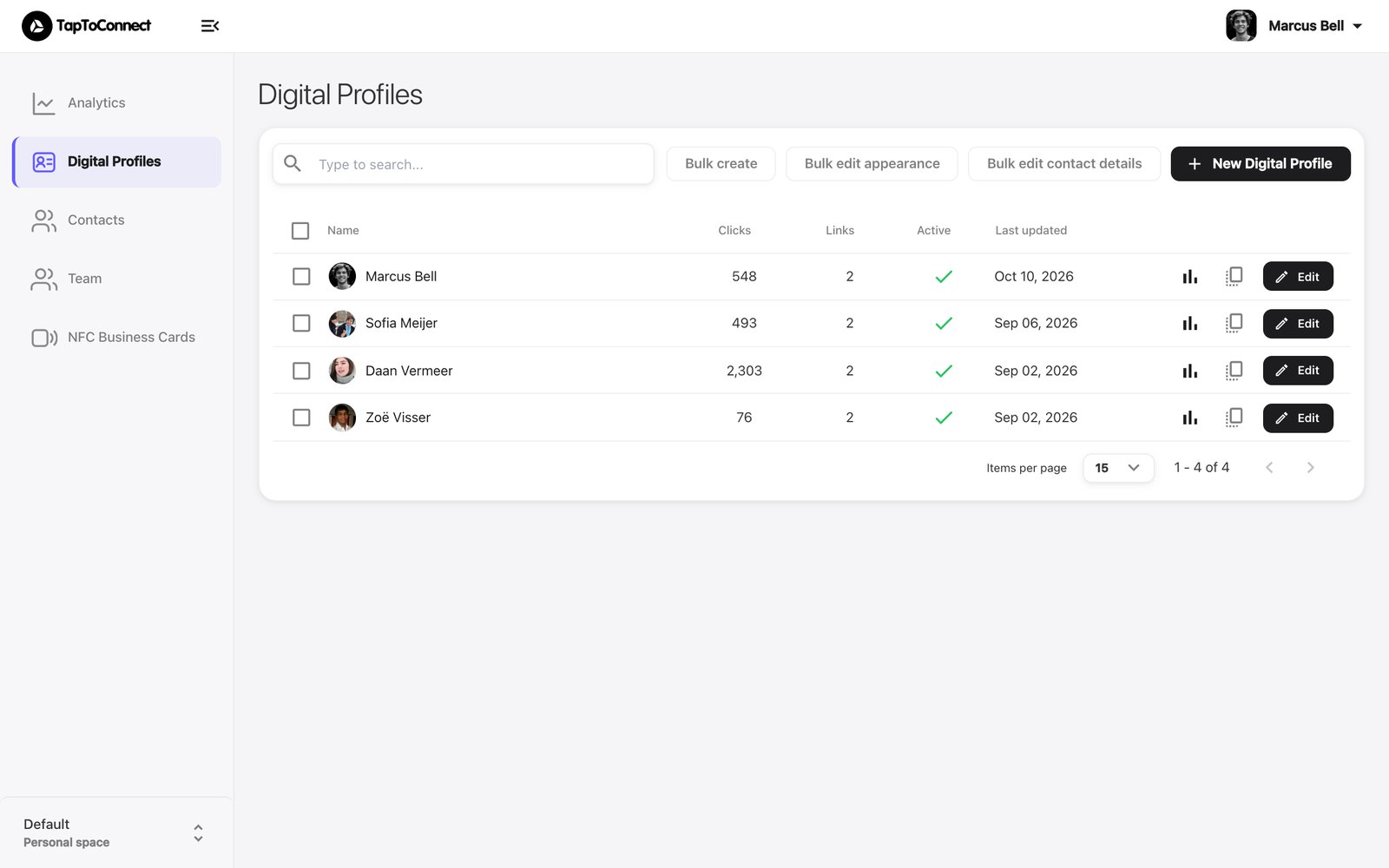Check the Sofia Meijer row checkbox
1389x868 pixels.
tap(301, 323)
